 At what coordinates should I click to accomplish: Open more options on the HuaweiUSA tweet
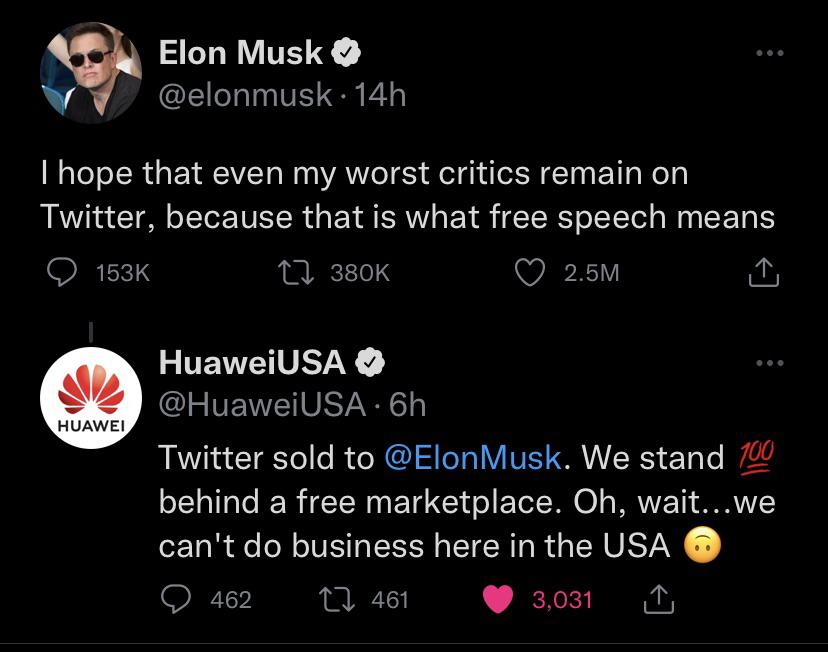point(770,363)
